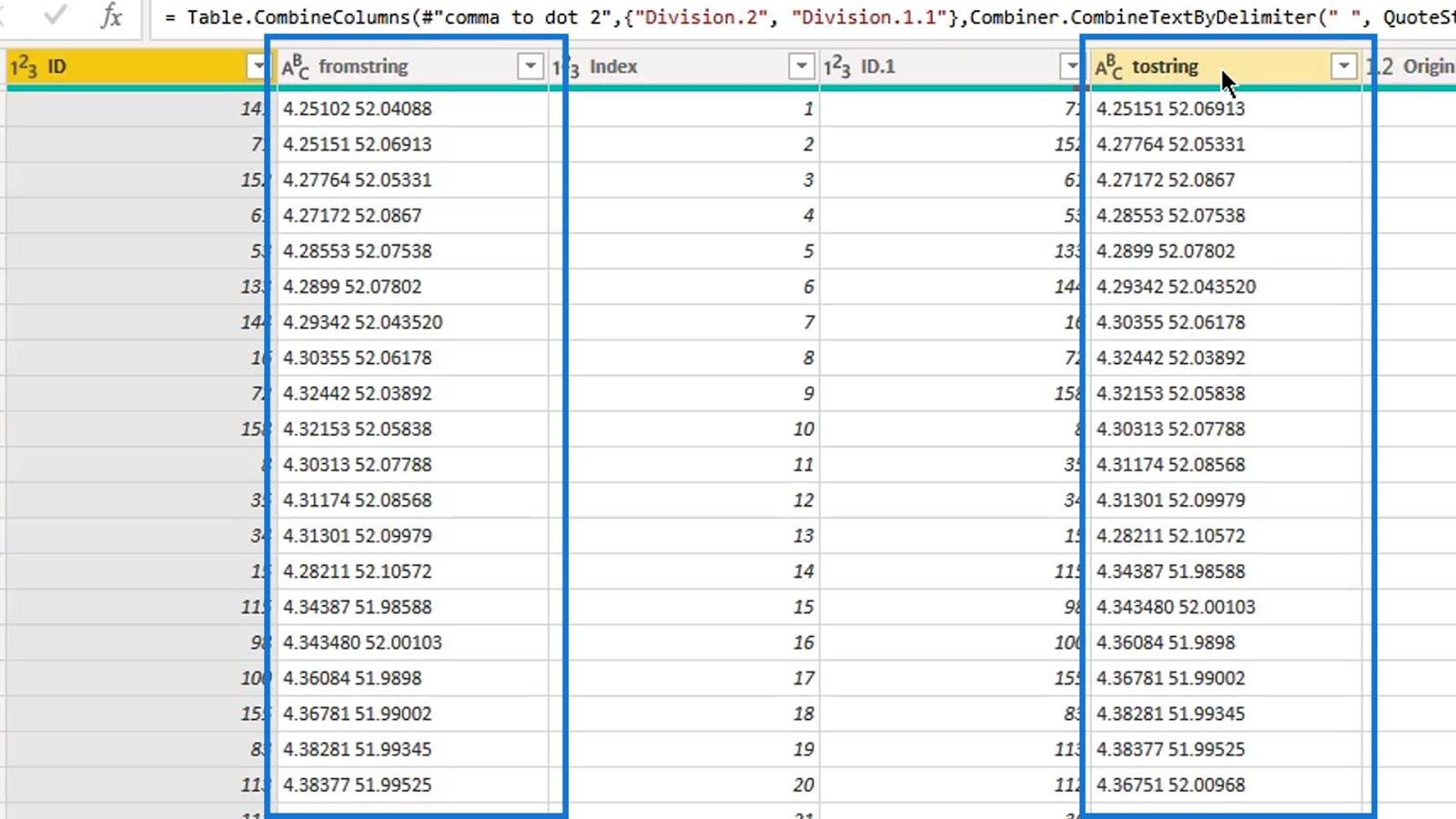This screenshot has height=819, width=1456.
Task: Click fromstring cell 4.30355 52.06178
Action: tap(411, 358)
